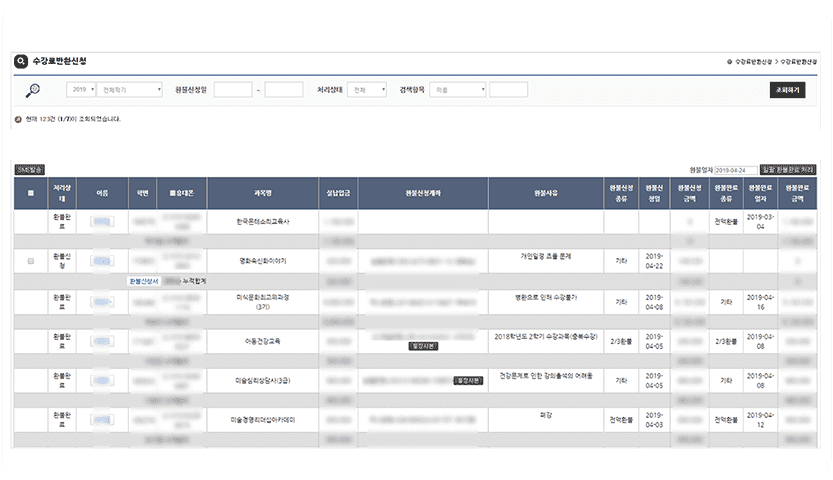Screen dimensions: 833x480
Task: Click the SMS발송 button
Action: (29, 170)
